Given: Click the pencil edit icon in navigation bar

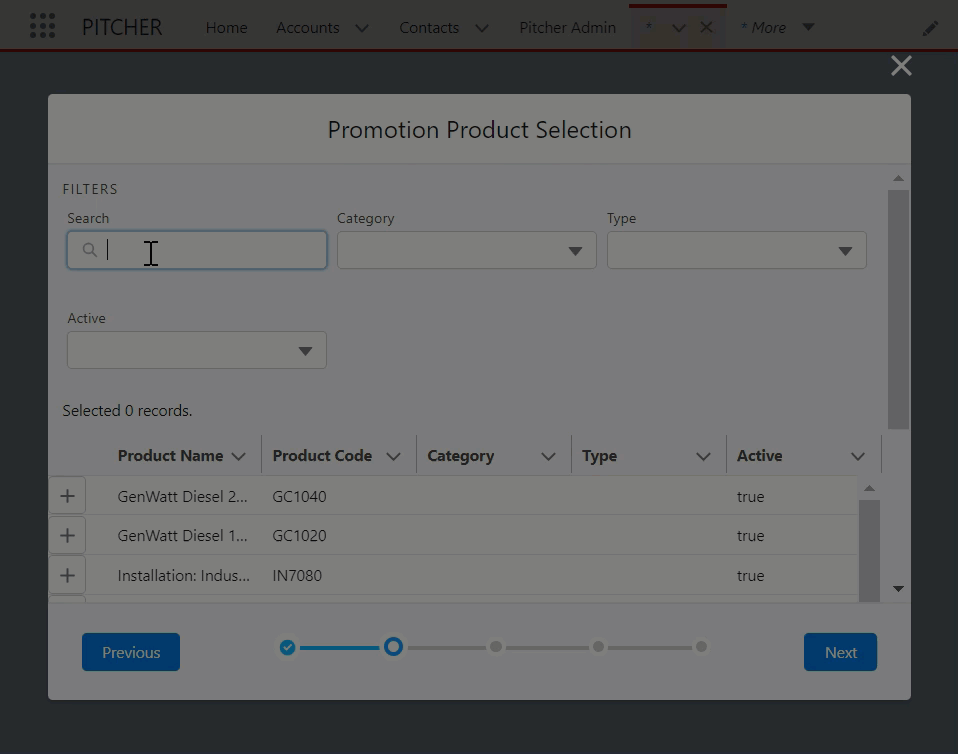Looking at the screenshot, I should tap(930, 28).
